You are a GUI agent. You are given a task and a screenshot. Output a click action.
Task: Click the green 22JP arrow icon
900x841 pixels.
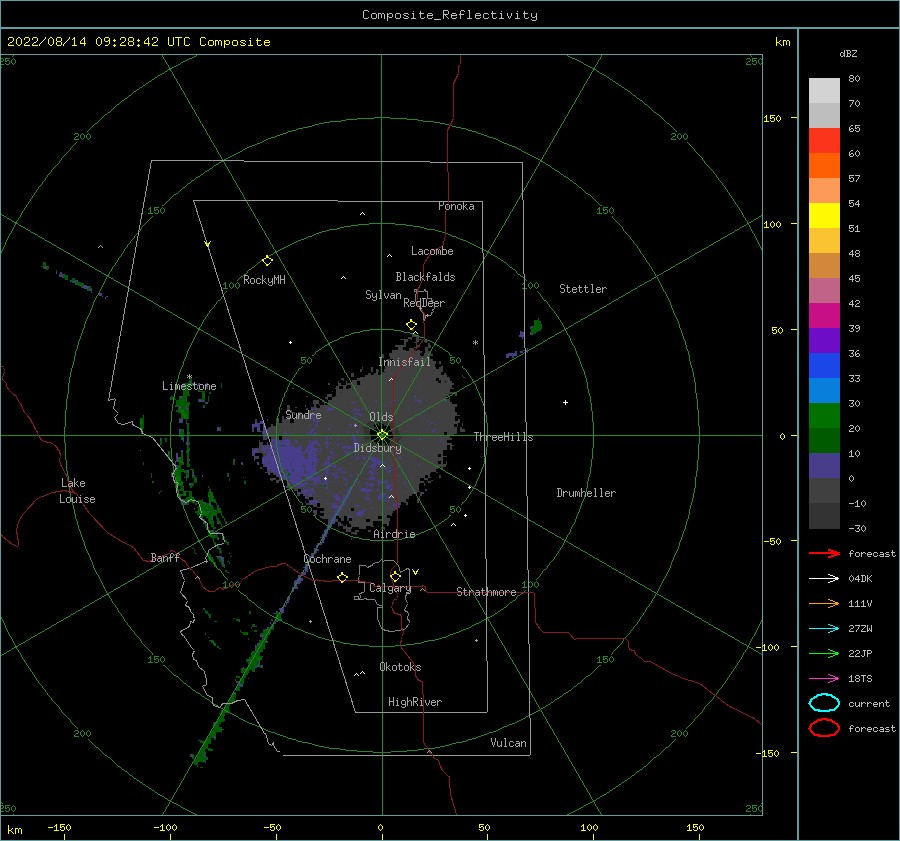click(x=824, y=653)
